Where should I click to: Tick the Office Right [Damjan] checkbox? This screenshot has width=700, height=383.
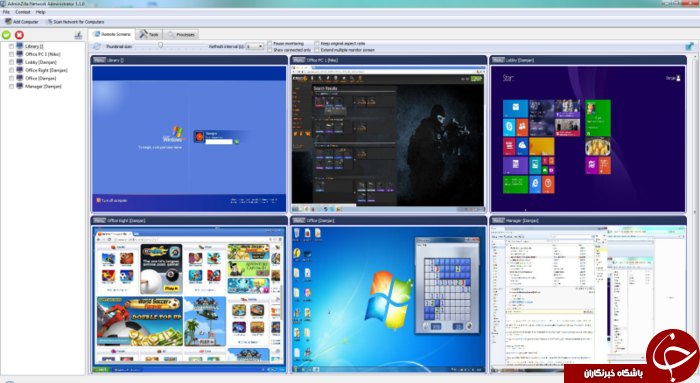tap(12, 71)
